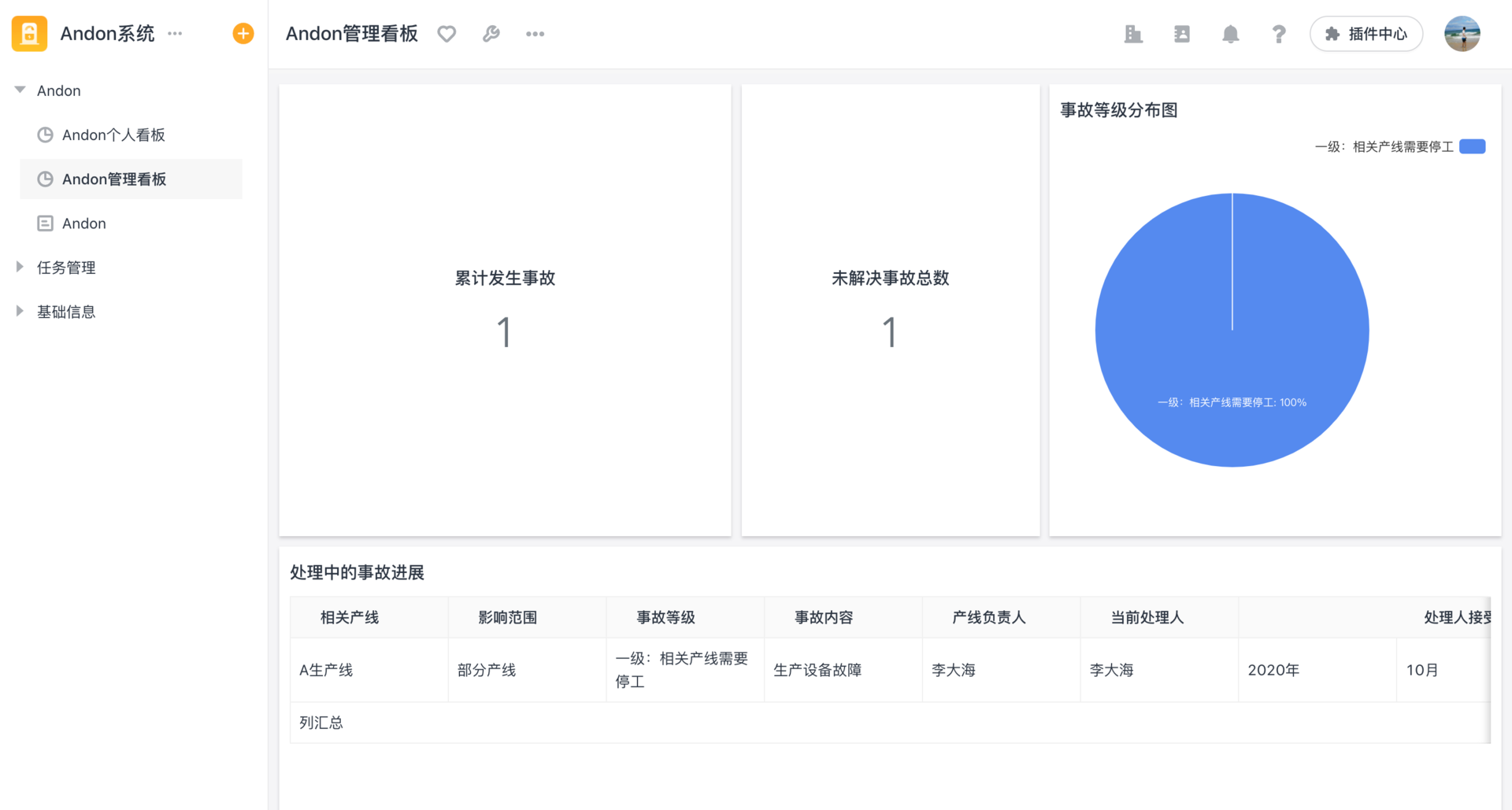Click the A生产线 cell
Image resolution: width=1512 pixels, height=810 pixels.
point(369,670)
